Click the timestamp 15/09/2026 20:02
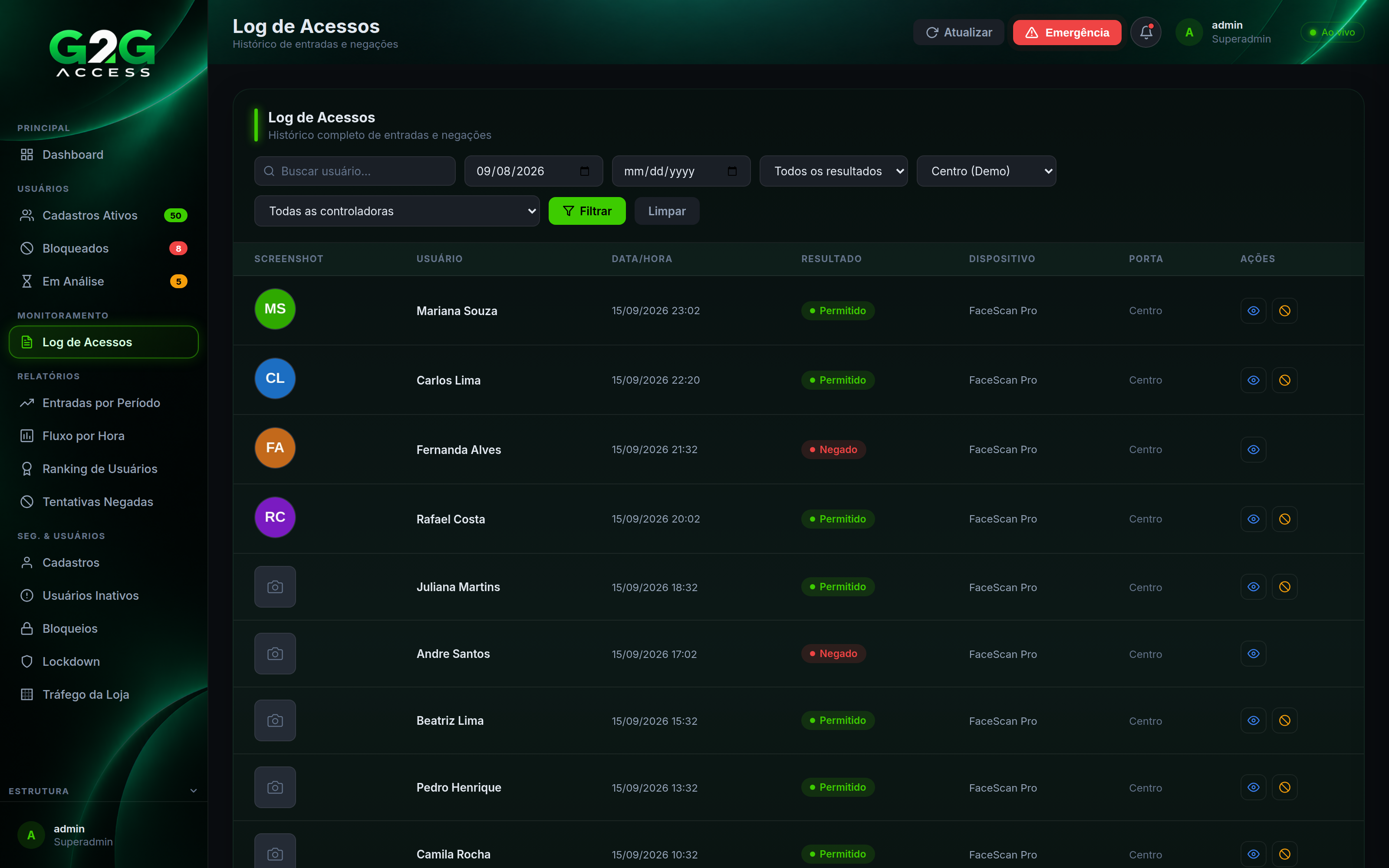This screenshot has width=1389, height=868. [655, 519]
